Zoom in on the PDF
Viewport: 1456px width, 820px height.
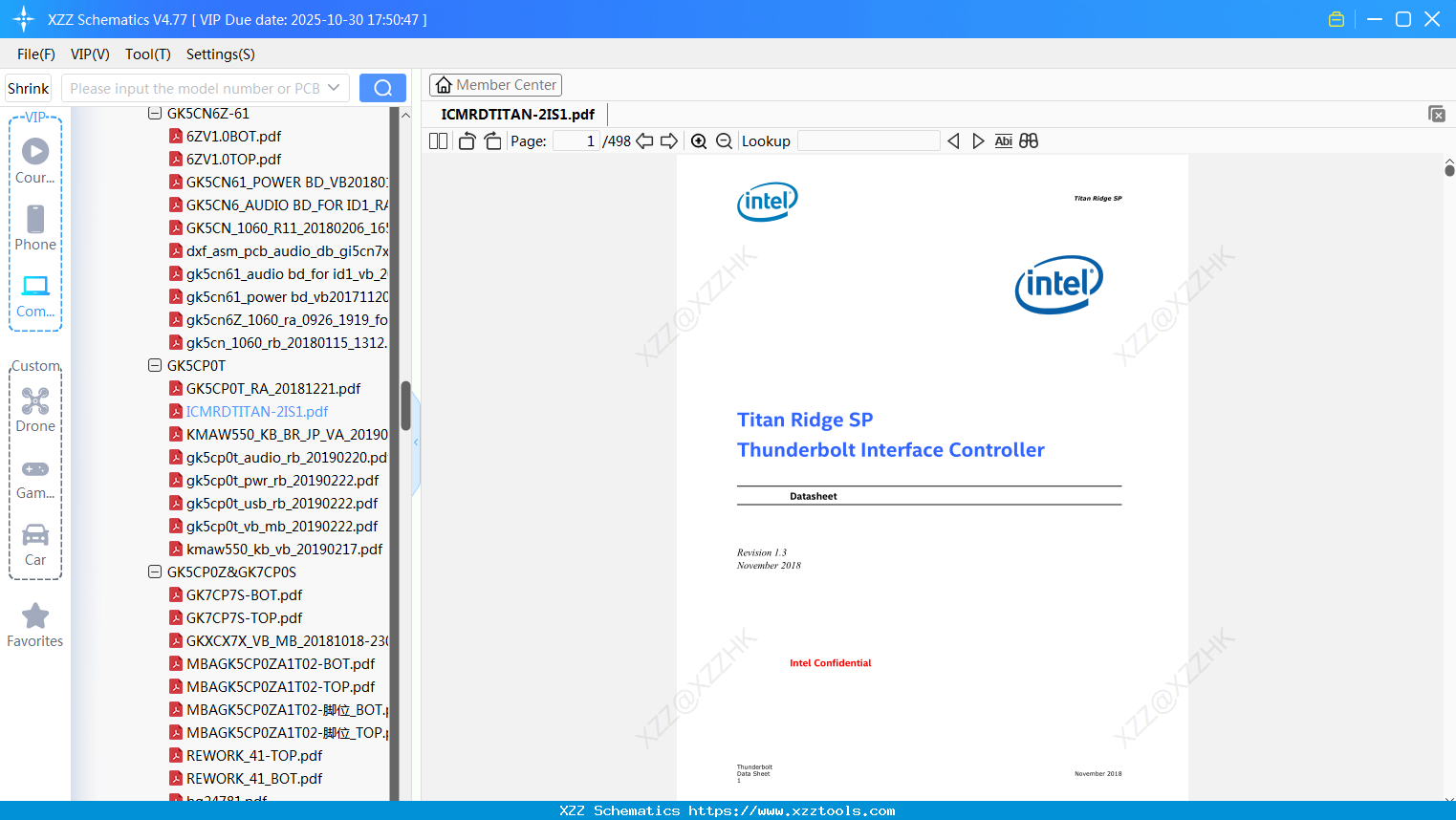(x=699, y=141)
